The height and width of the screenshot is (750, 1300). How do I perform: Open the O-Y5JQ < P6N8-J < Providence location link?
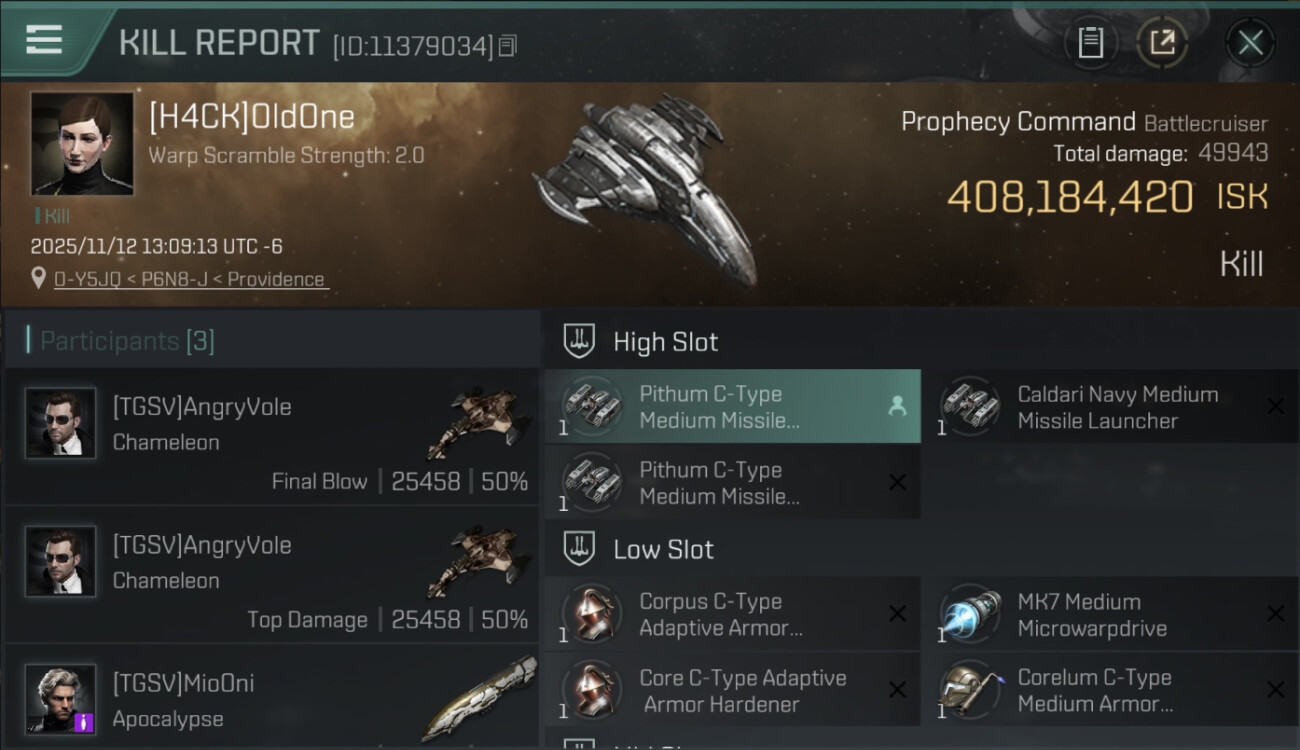(x=190, y=280)
